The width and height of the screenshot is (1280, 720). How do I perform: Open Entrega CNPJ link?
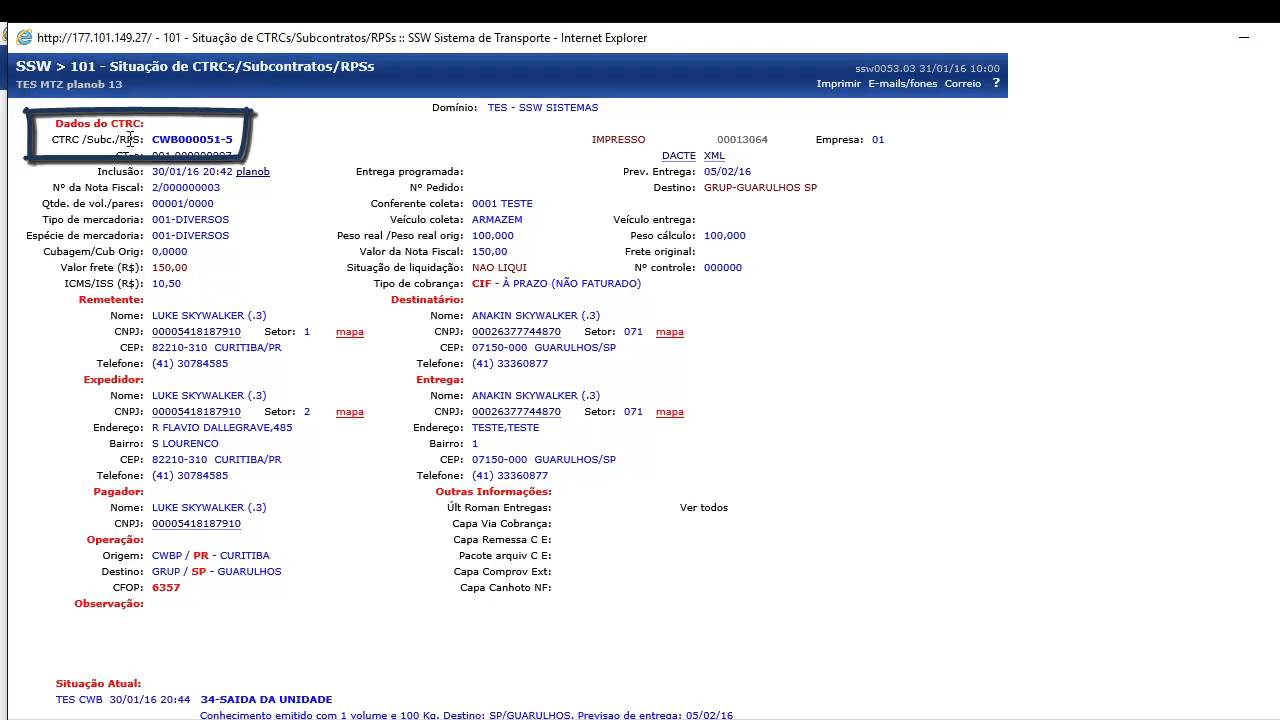pyautogui.click(x=516, y=412)
